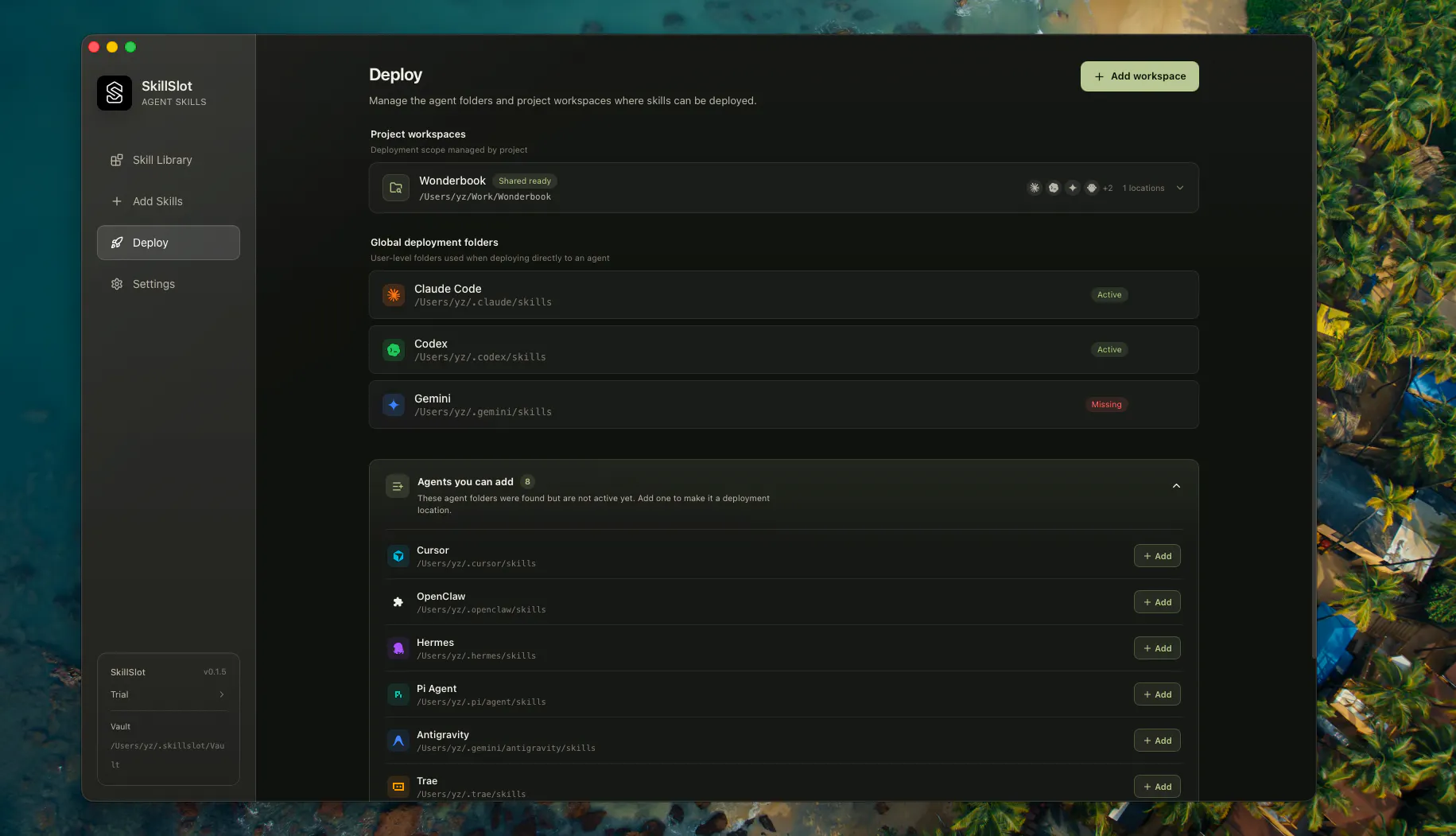Click the Missing status badge for Gemini
1456x836 pixels.
tap(1106, 405)
